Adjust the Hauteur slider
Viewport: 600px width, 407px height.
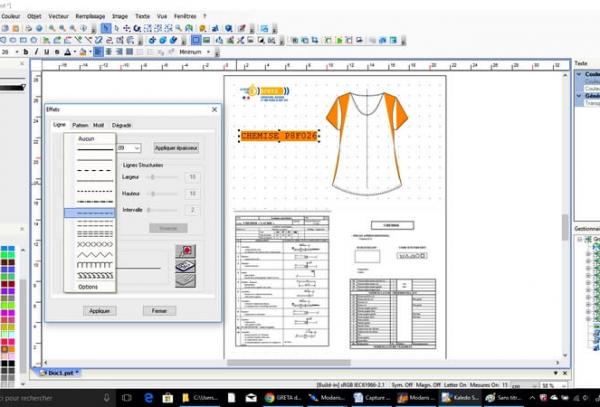pyautogui.click(x=163, y=194)
